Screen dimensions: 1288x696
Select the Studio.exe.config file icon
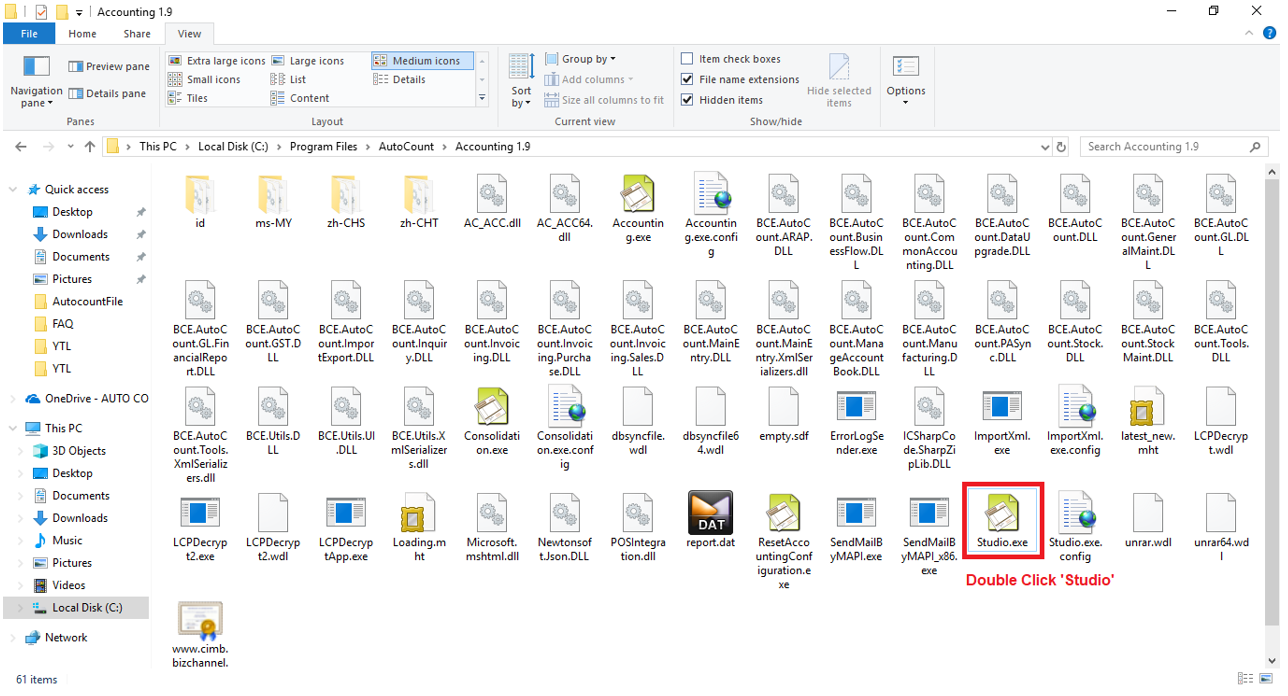tap(1075, 511)
